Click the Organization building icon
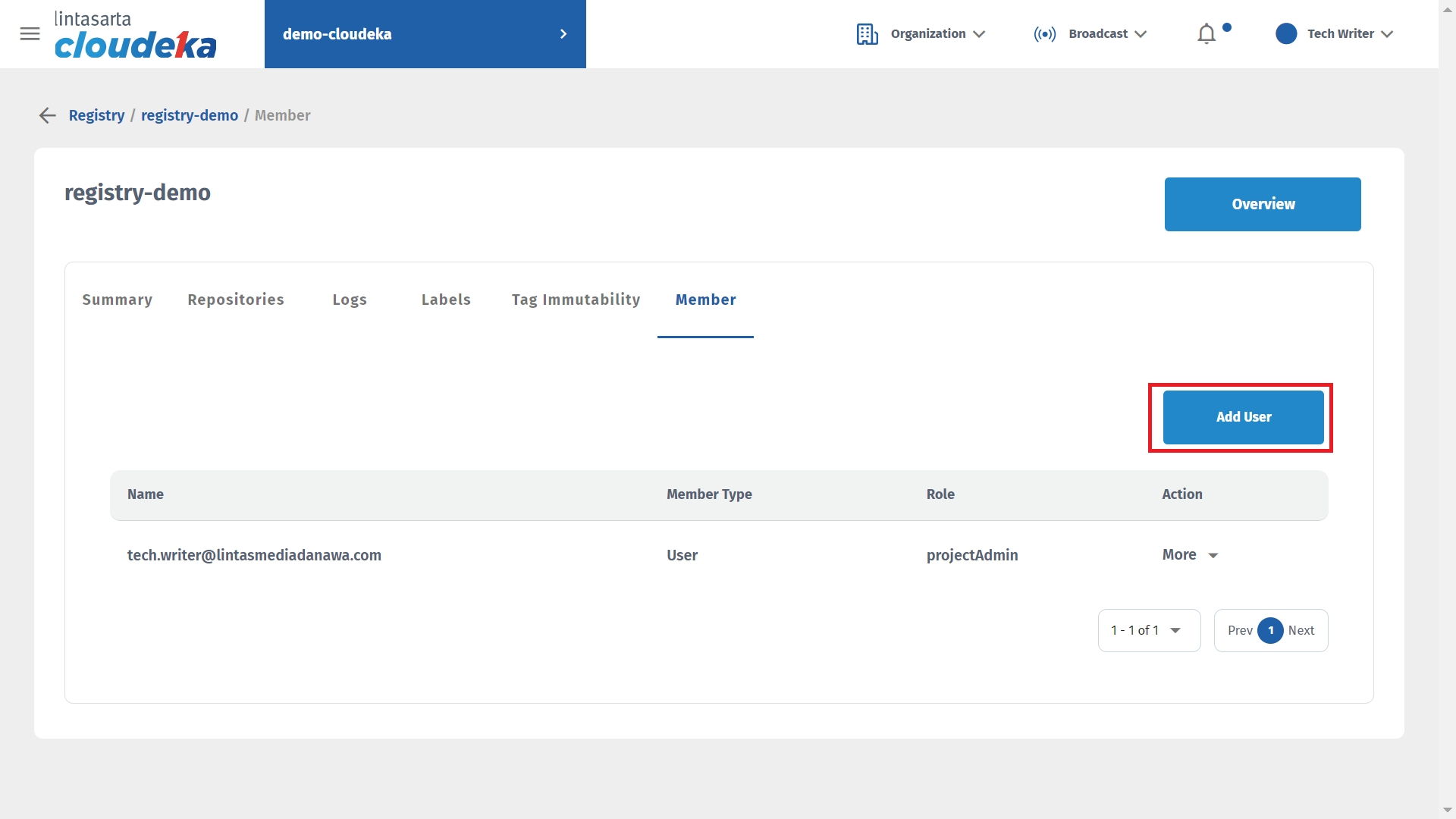 867,34
